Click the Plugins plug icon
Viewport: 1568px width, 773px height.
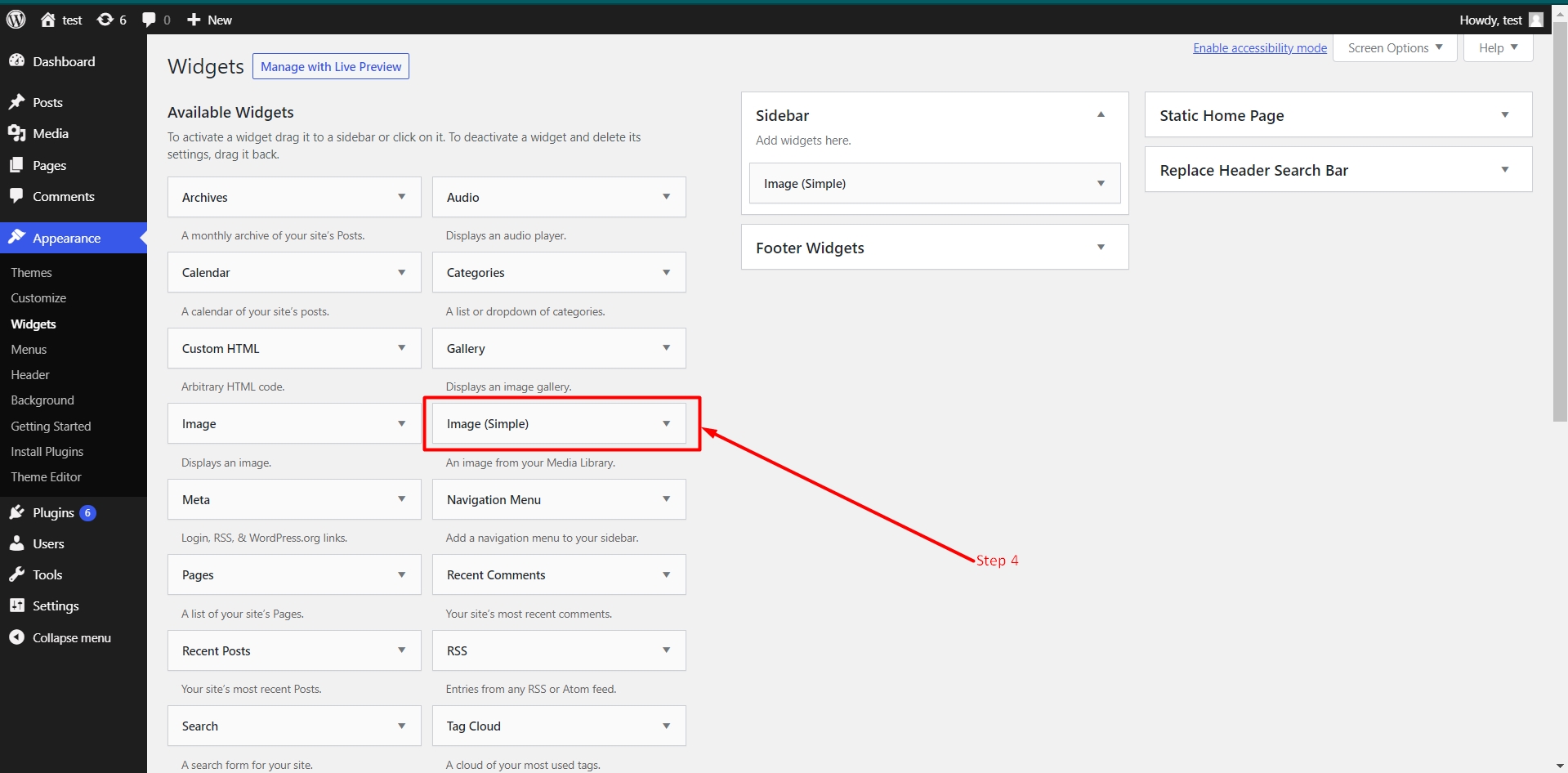pyautogui.click(x=16, y=512)
